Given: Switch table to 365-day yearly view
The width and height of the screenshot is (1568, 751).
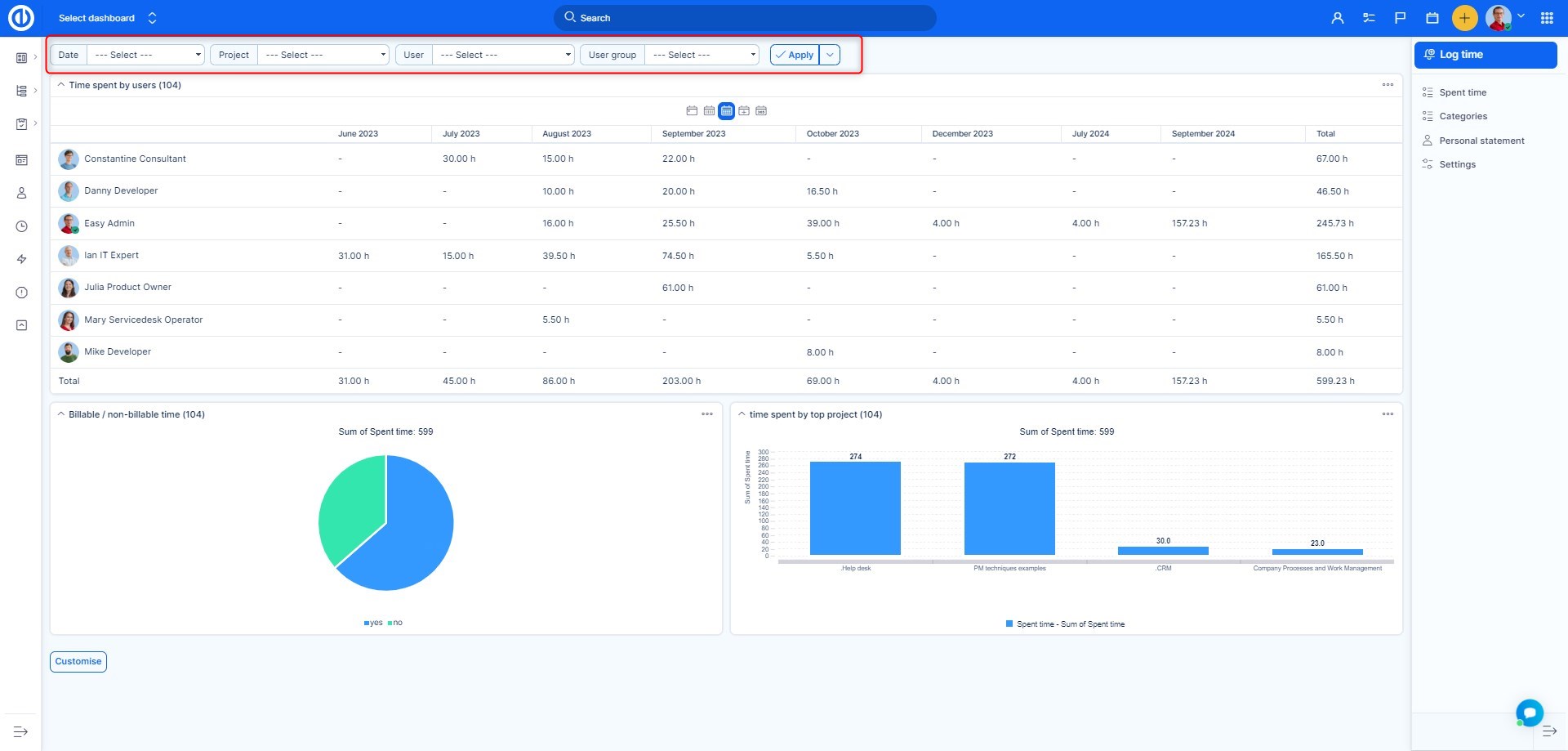Looking at the screenshot, I should coord(761,111).
